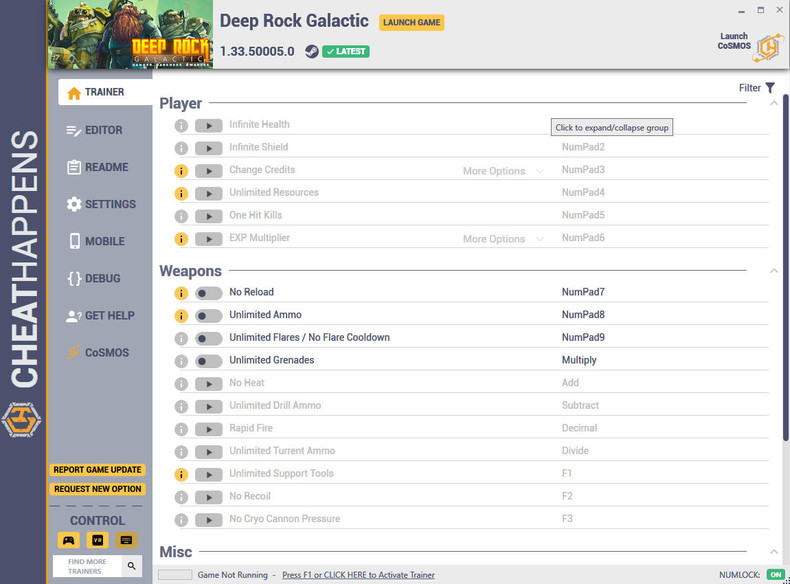Click Request New Option button
Screen dimensions: 790x584
(97, 489)
